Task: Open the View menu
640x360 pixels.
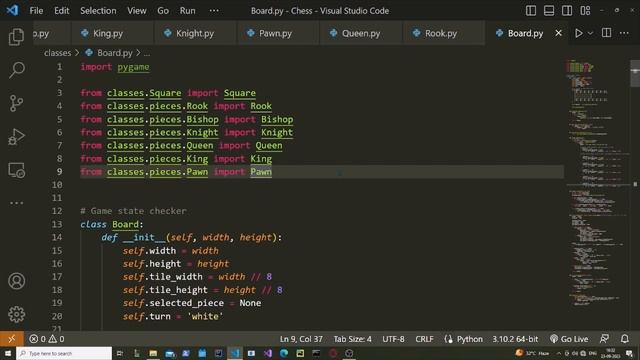Action: 136,11
